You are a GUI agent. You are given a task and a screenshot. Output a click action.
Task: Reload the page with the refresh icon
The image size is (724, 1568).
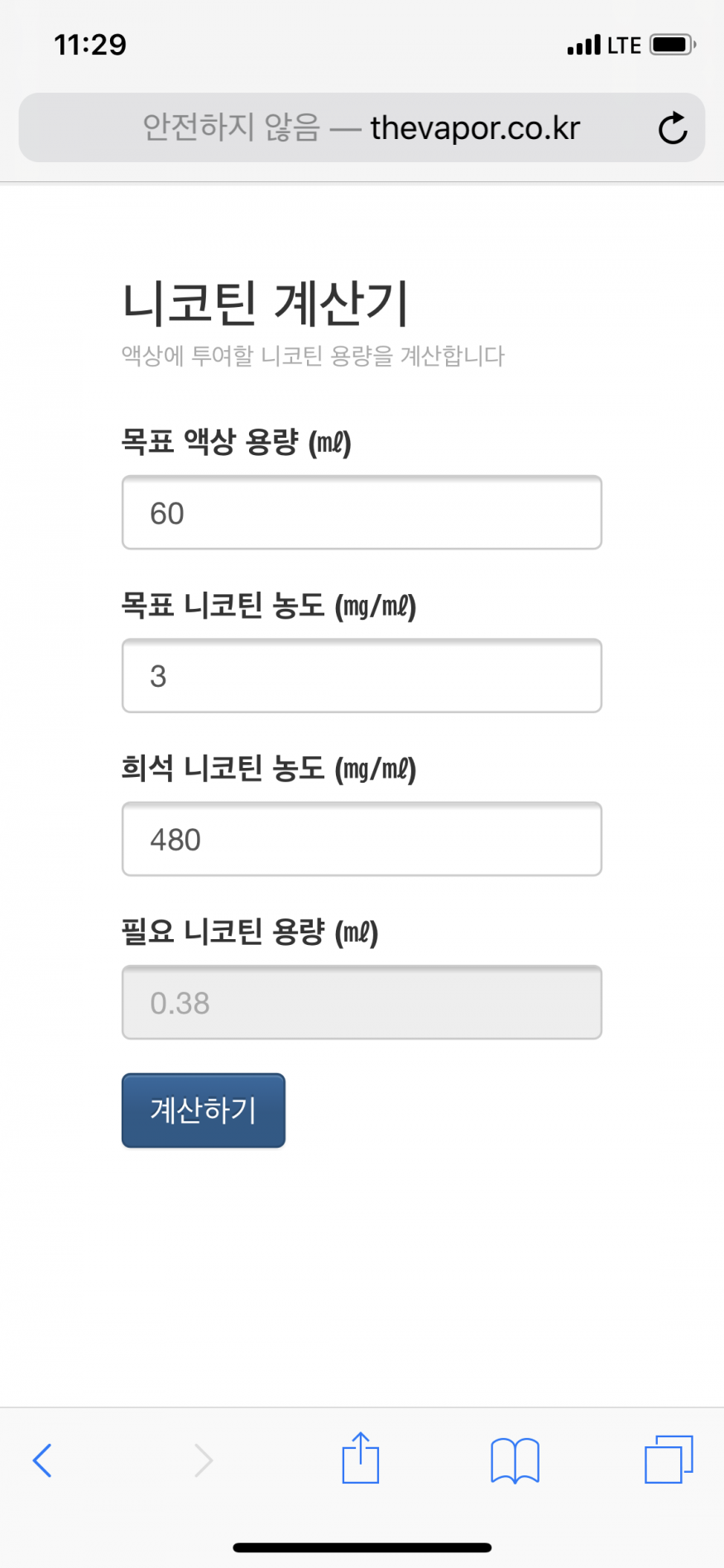tap(673, 128)
